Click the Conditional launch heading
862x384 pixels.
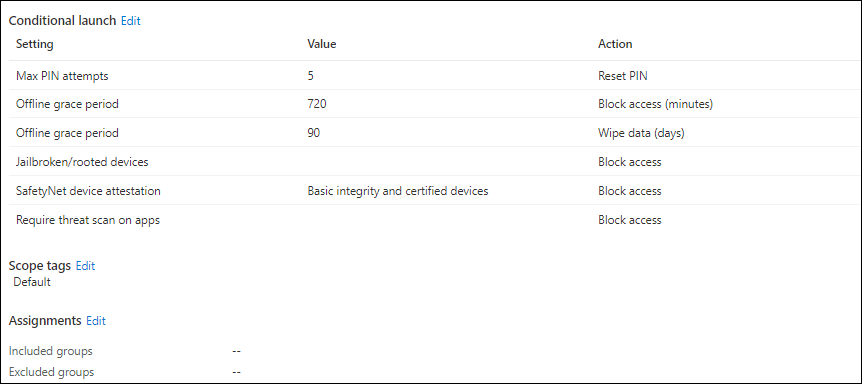[63, 21]
